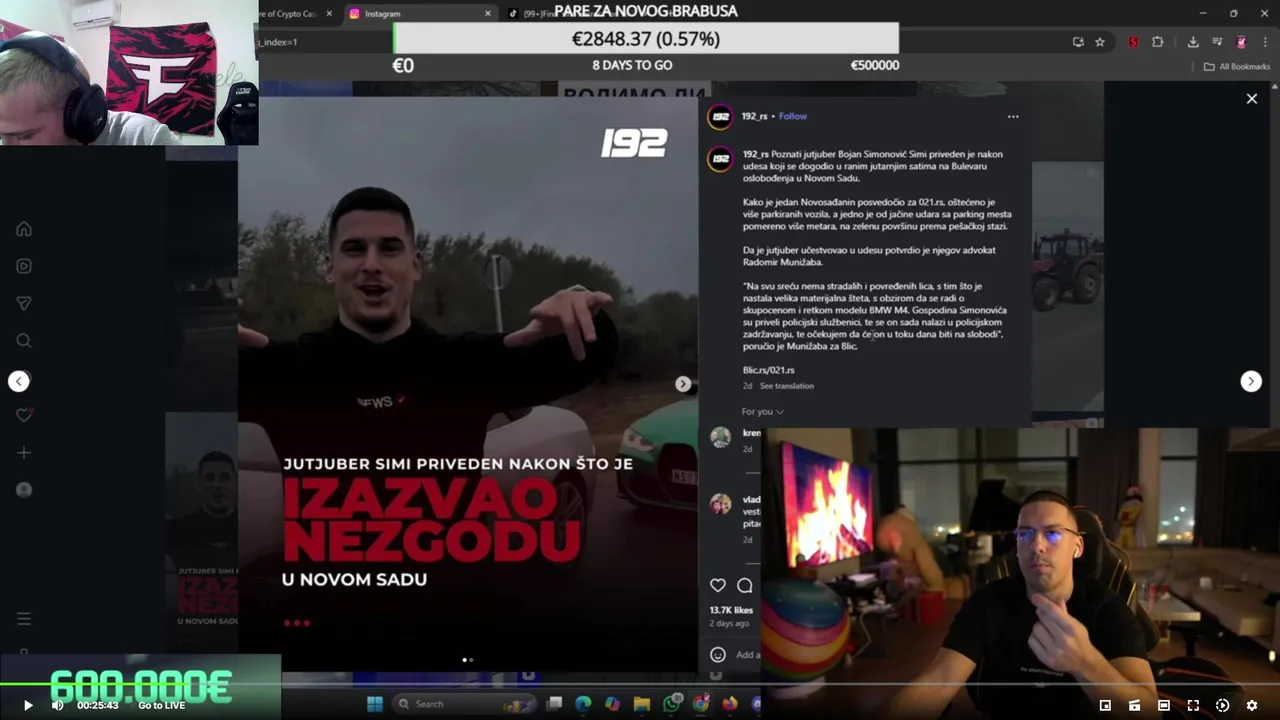
Task: Click the Instagram sidebar Search magnifier
Action: [24, 341]
